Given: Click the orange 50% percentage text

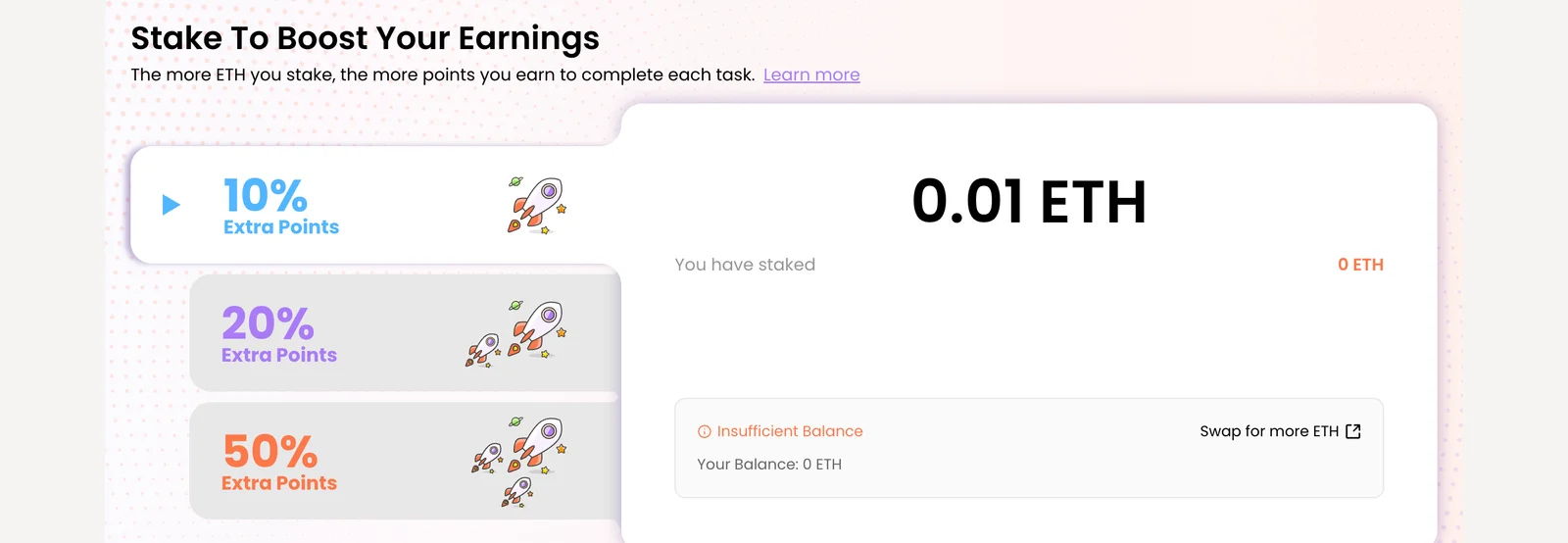Looking at the screenshot, I should [270, 452].
